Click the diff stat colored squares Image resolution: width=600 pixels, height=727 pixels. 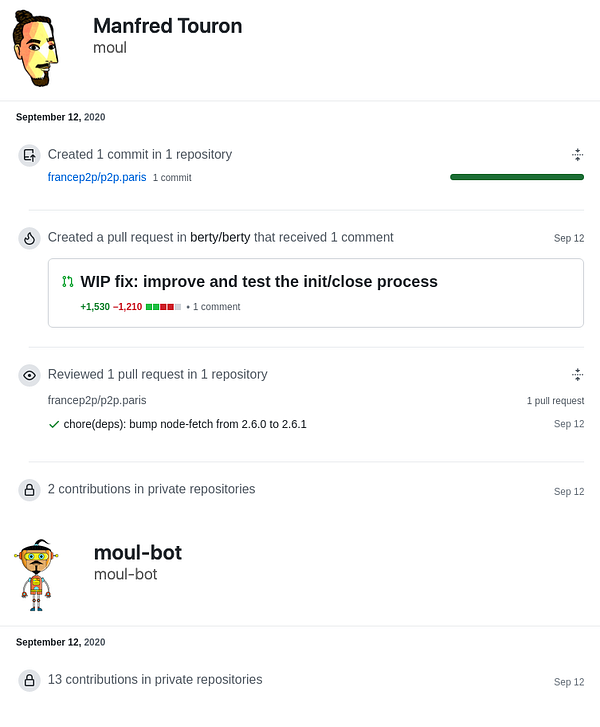[163, 307]
